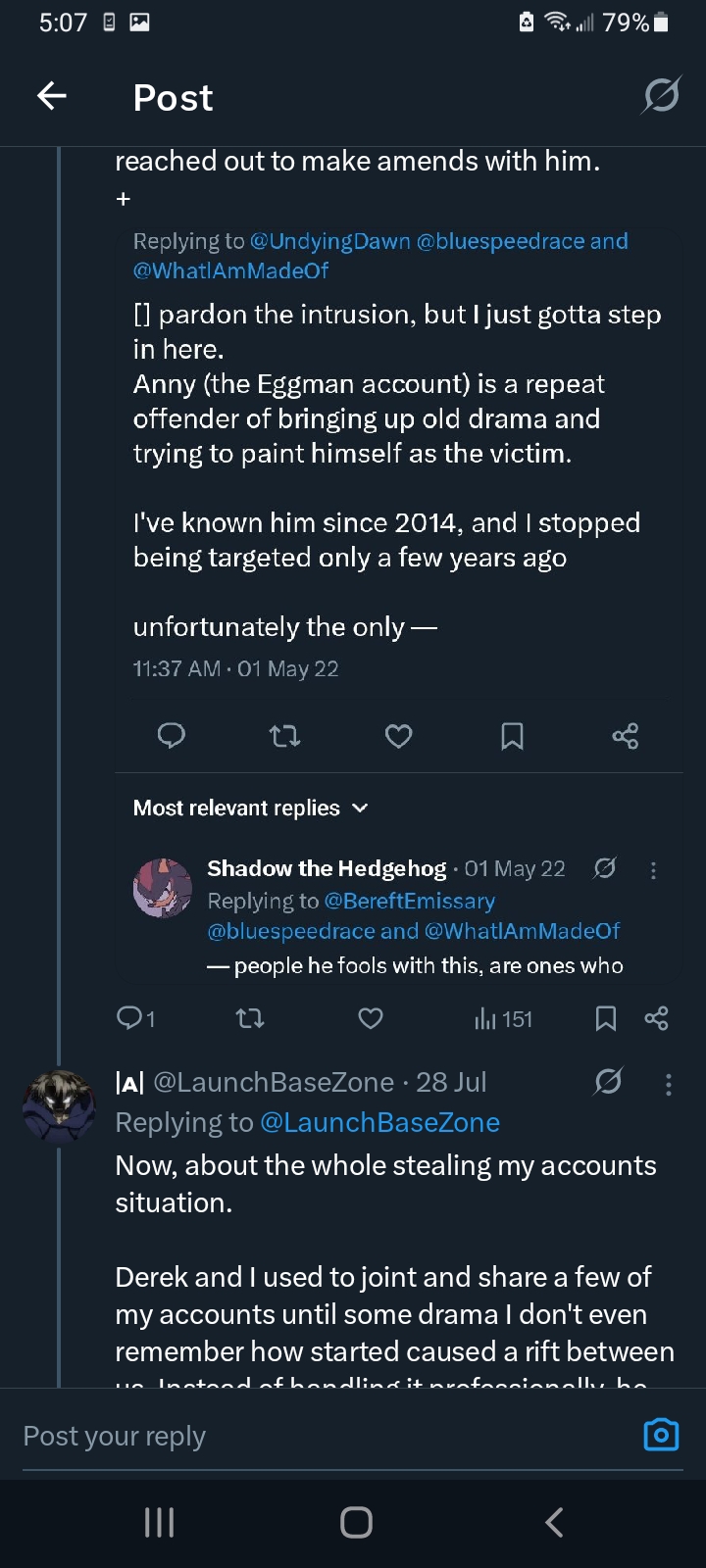Tap the @BereftEmissary mention link
Image resolution: width=706 pixels, height=1568 pixels.
coord(409,901)
